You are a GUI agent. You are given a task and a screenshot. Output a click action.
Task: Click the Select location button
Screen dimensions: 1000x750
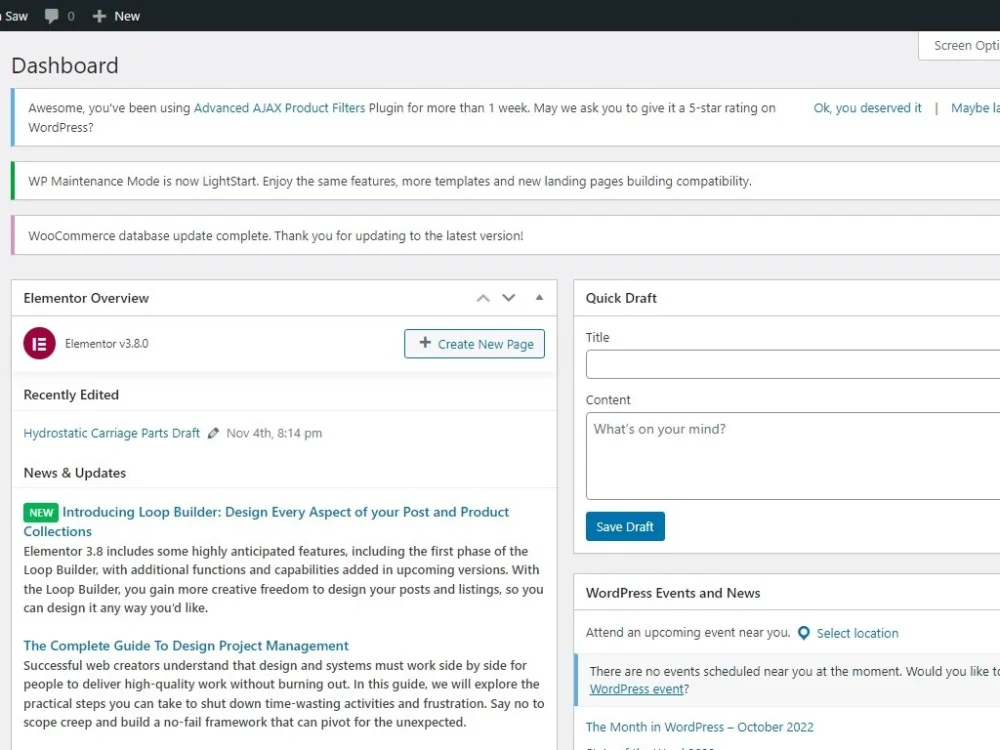tap(857, 633)
